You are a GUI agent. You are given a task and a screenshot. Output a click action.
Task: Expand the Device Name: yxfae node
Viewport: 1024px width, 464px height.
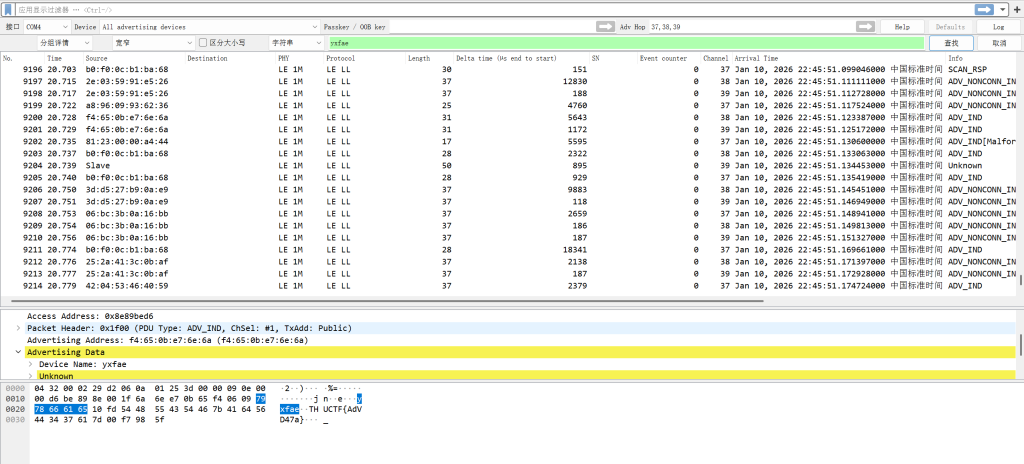31,364
